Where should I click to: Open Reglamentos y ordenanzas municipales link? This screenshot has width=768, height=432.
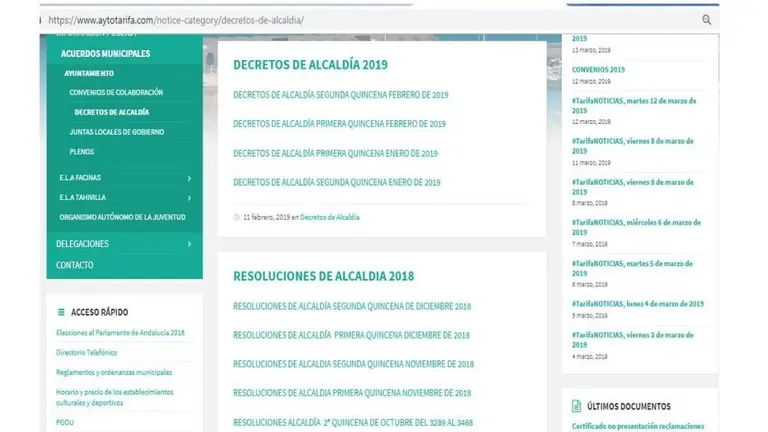click(114, 372)
